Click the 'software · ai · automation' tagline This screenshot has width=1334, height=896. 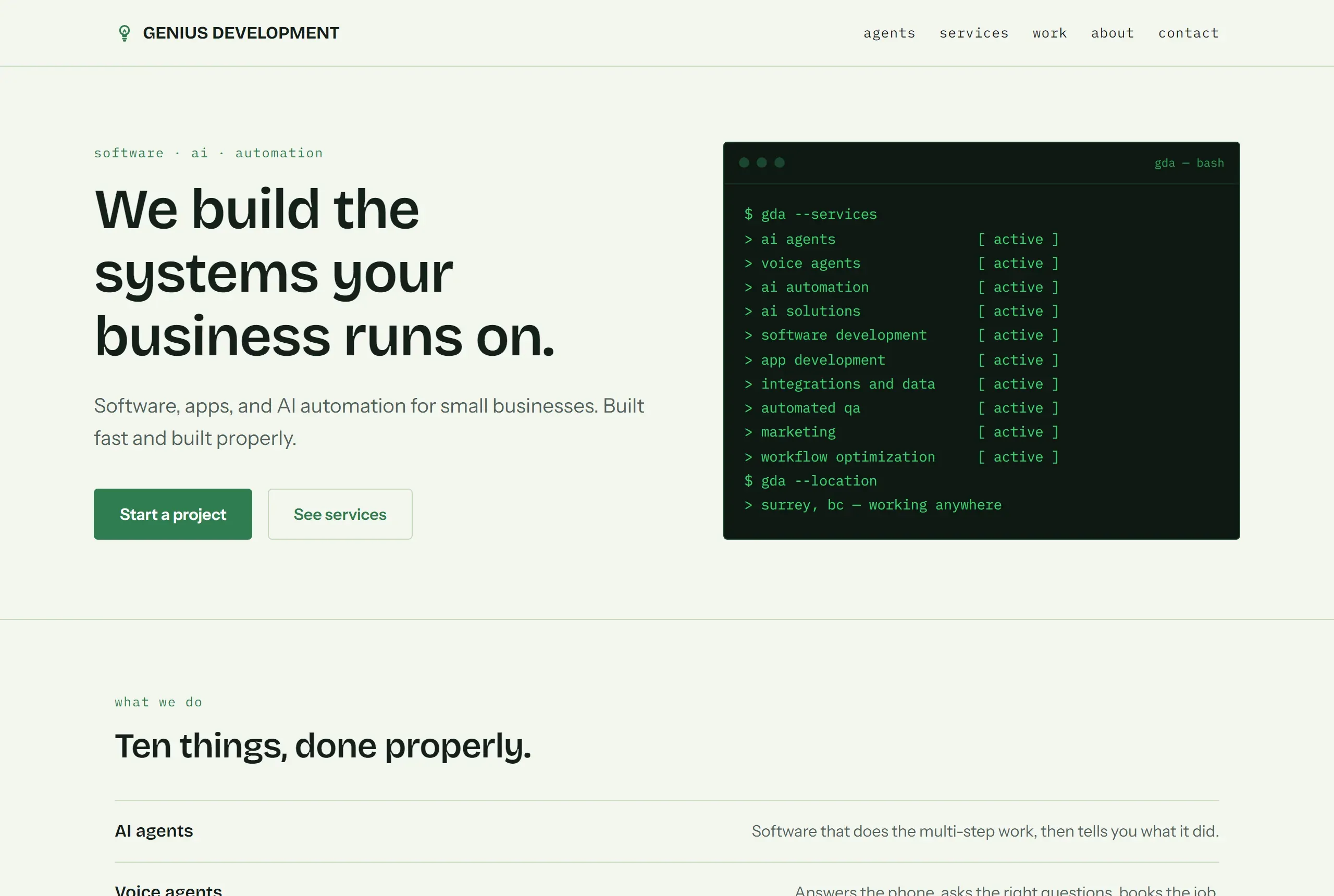208,153
